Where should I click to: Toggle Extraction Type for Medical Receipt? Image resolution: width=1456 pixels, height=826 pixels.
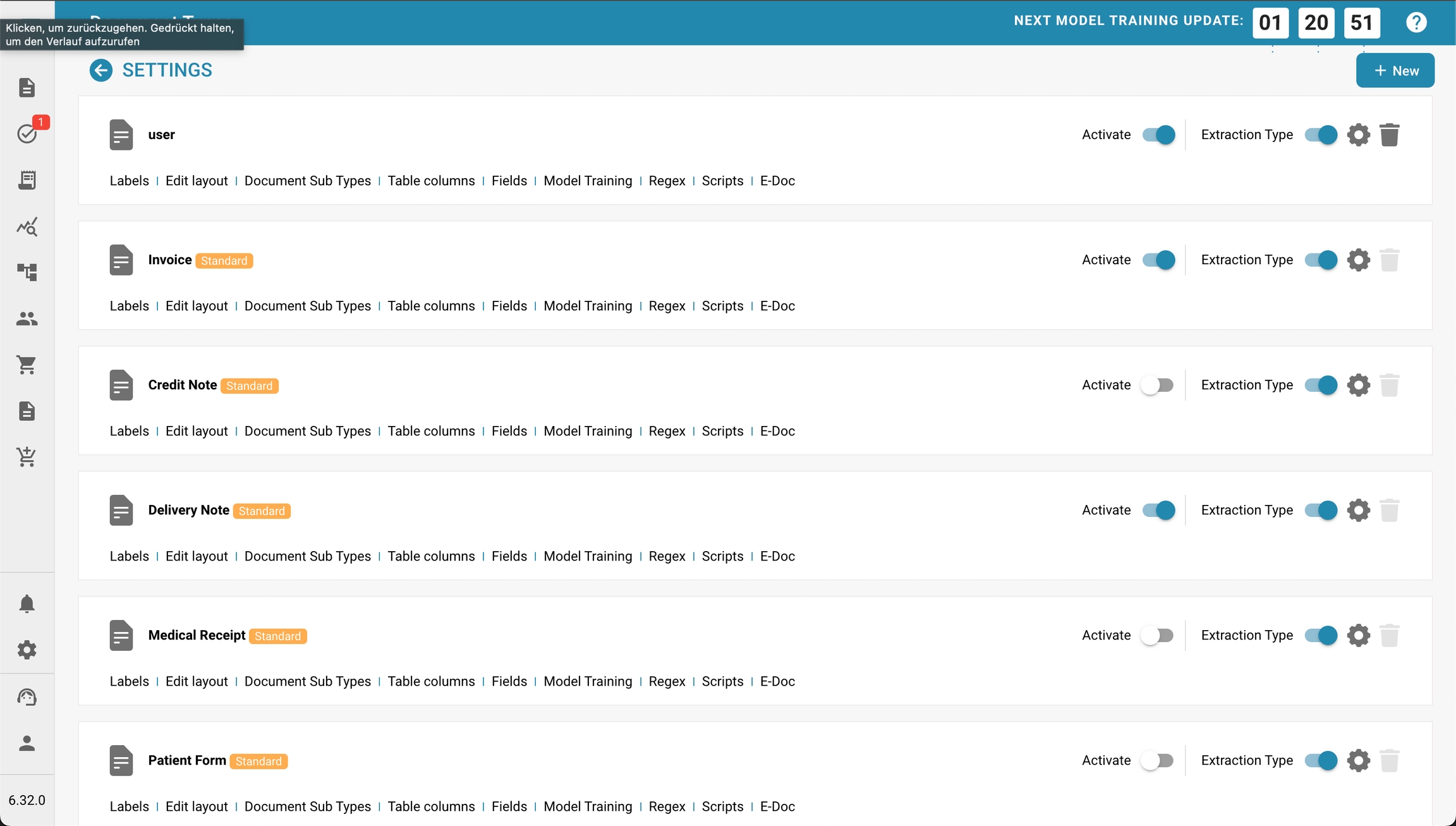[x=1321, y=635]
